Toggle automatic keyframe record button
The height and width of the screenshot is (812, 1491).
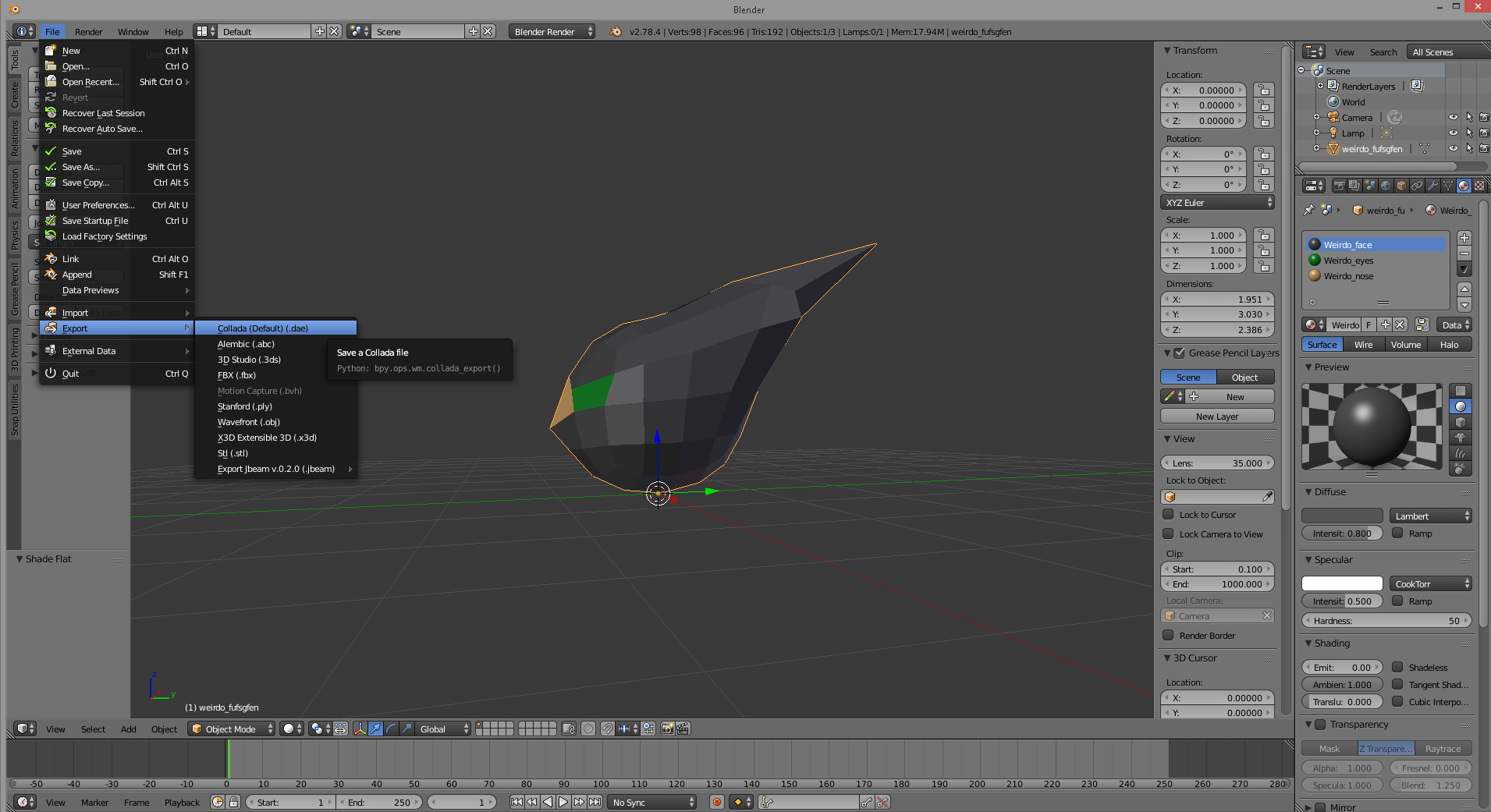(717, 802)
